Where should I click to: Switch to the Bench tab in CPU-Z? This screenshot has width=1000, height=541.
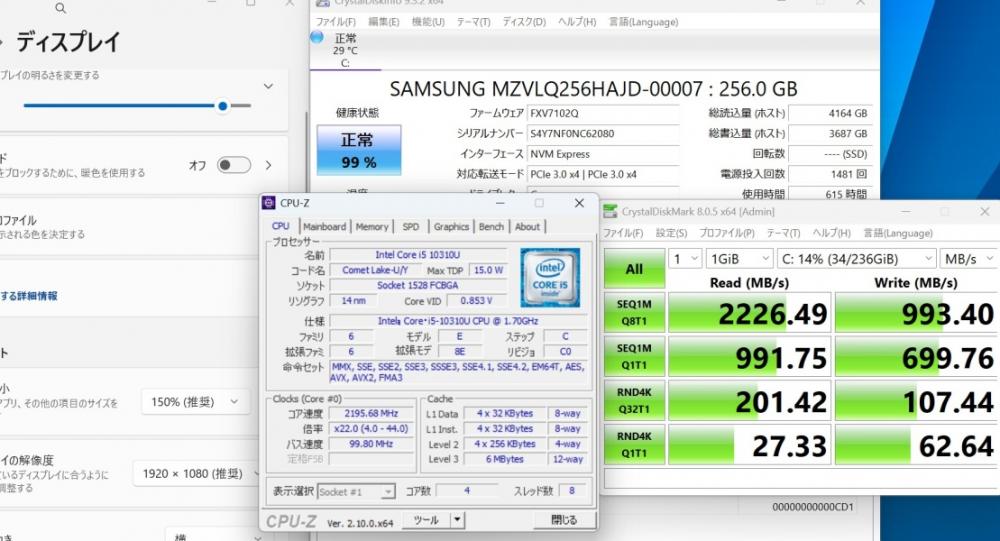(491, 226)
